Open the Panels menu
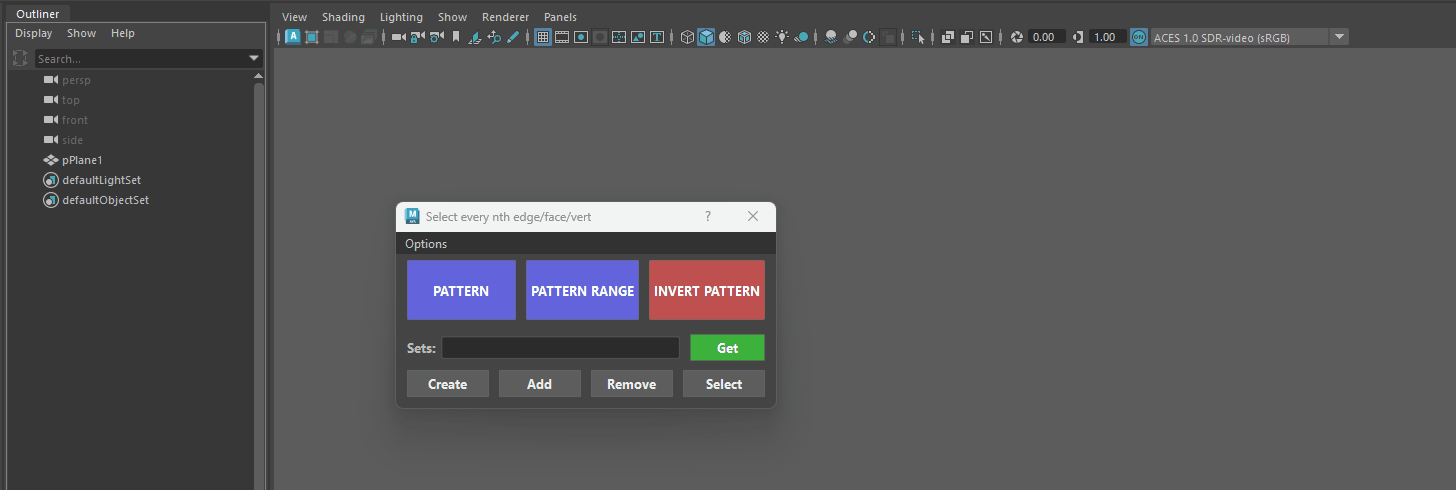1456x490 pixels. click(560, 17)
